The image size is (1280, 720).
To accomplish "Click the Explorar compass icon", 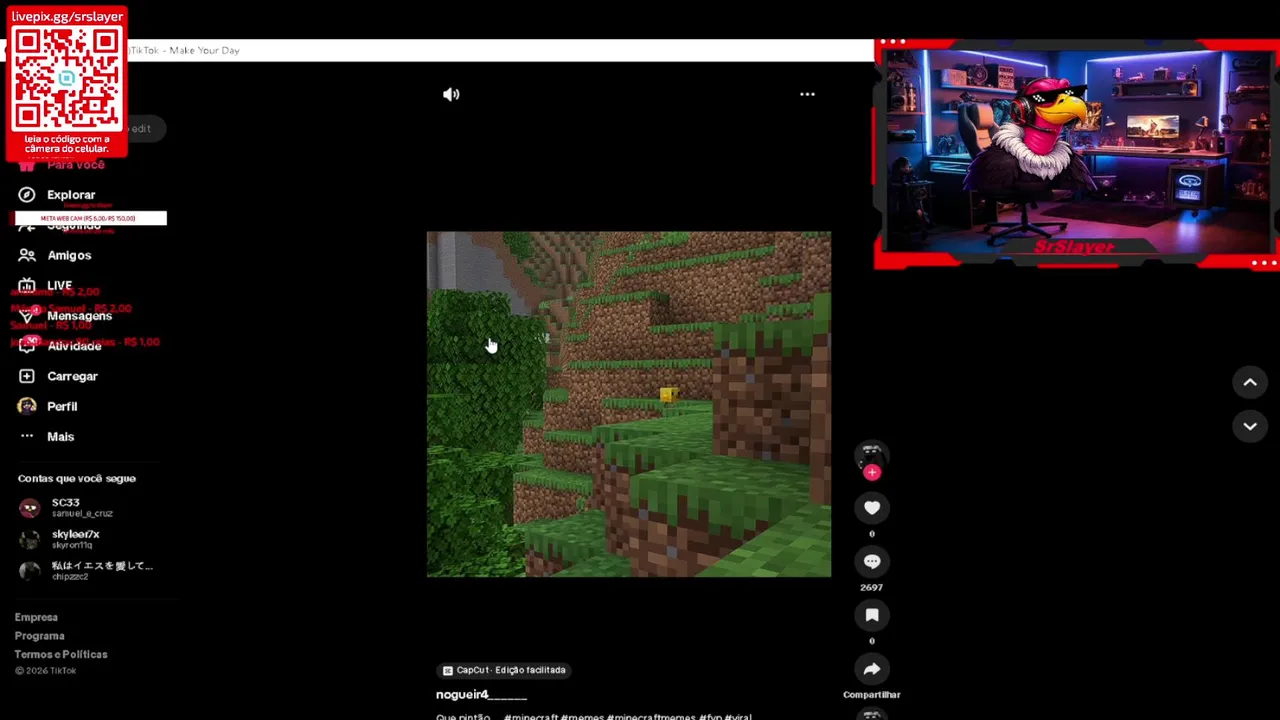I will (27, 195).
